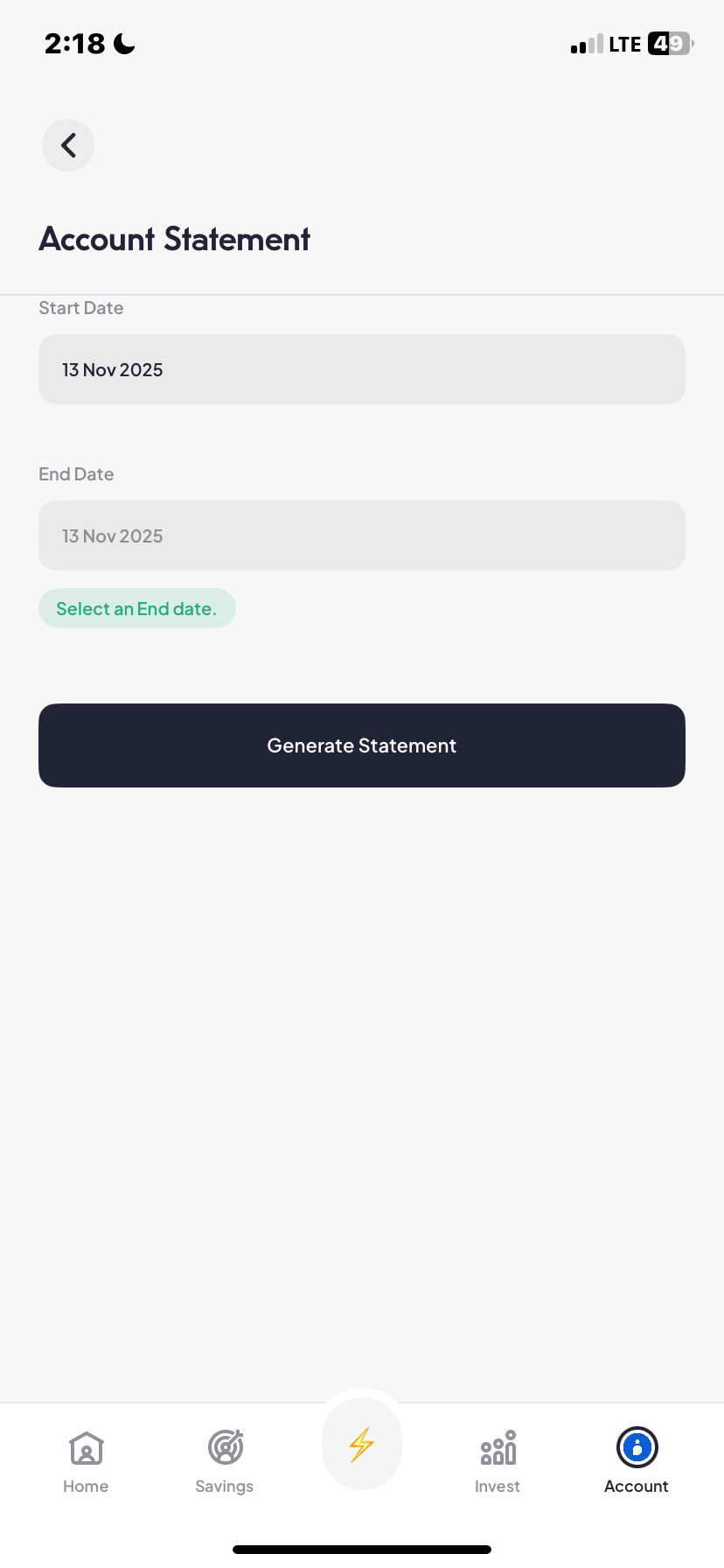Open the Invest chart icon
The width and height of the screenshot is (724, 1568).
point(498,1448)
